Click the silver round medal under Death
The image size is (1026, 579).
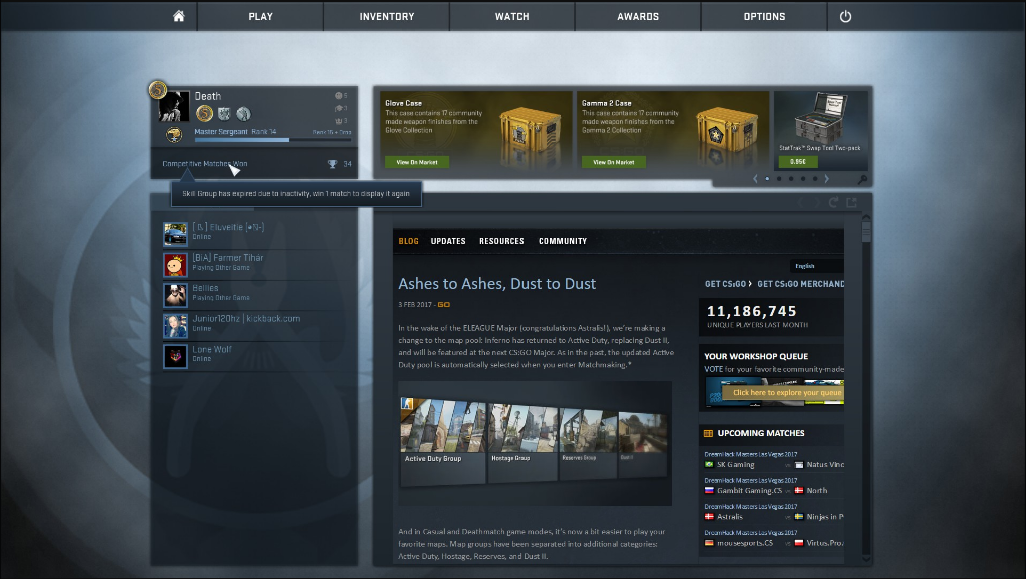click(243, 114)
